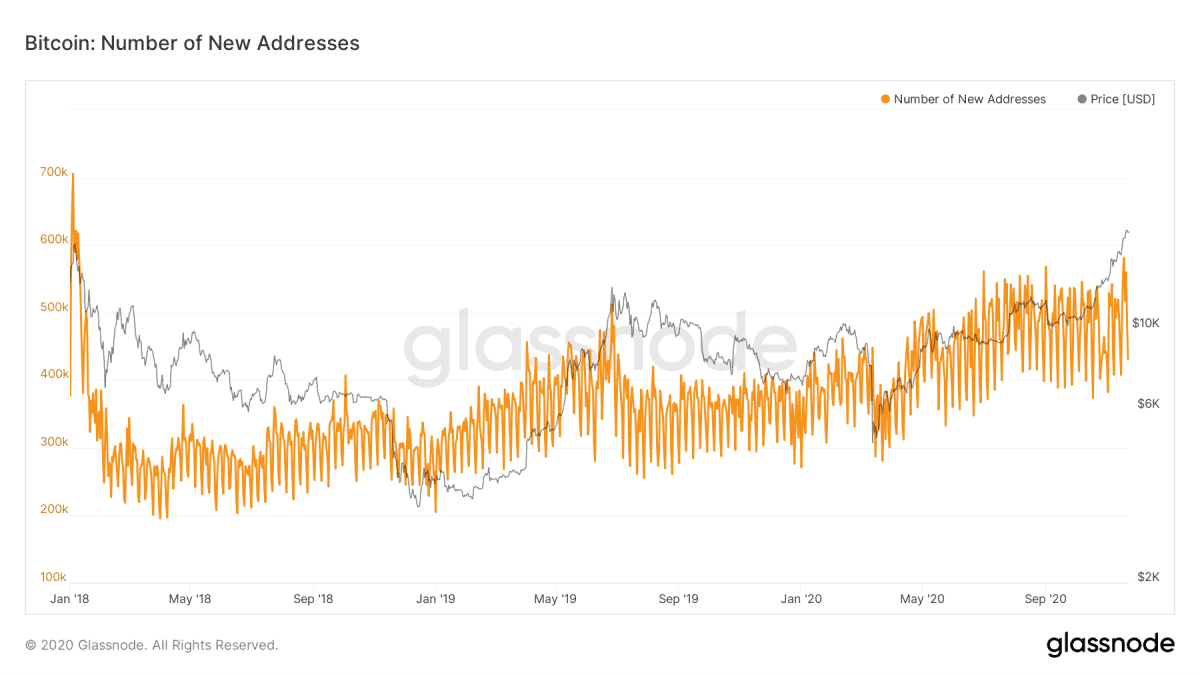The height and width of the screenshot is (675, 1200).
Task: Click the 'Sep '20' x-axis label
Action: [1044, 599]
